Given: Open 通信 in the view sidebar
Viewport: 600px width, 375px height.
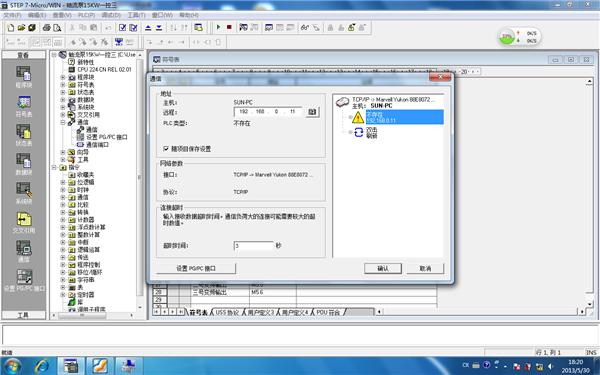Looking at the screenshot, I should (23, 251).
